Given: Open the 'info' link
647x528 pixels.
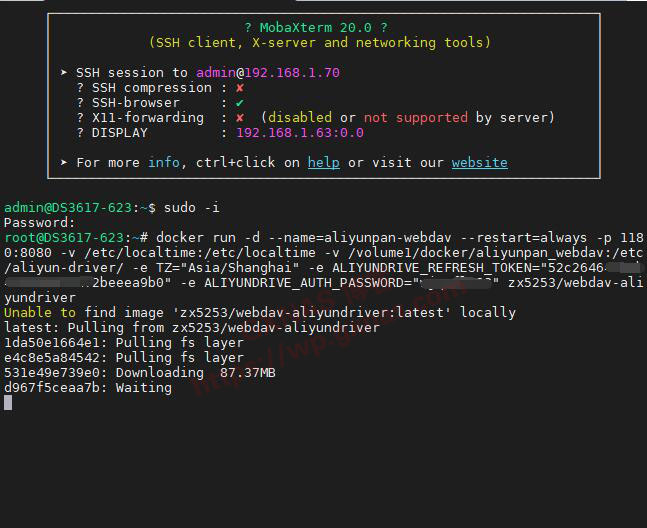Looking at the screenshot, I should pos(164,163).
